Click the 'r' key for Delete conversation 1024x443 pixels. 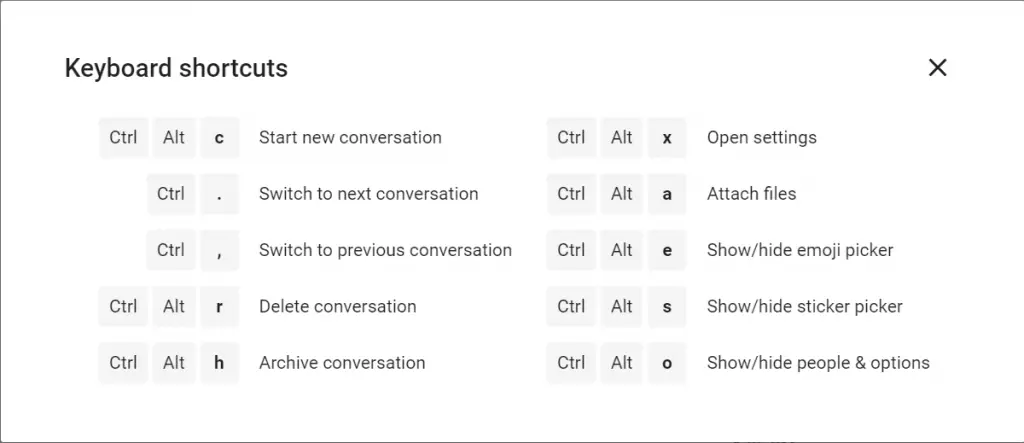pos(219,306)
